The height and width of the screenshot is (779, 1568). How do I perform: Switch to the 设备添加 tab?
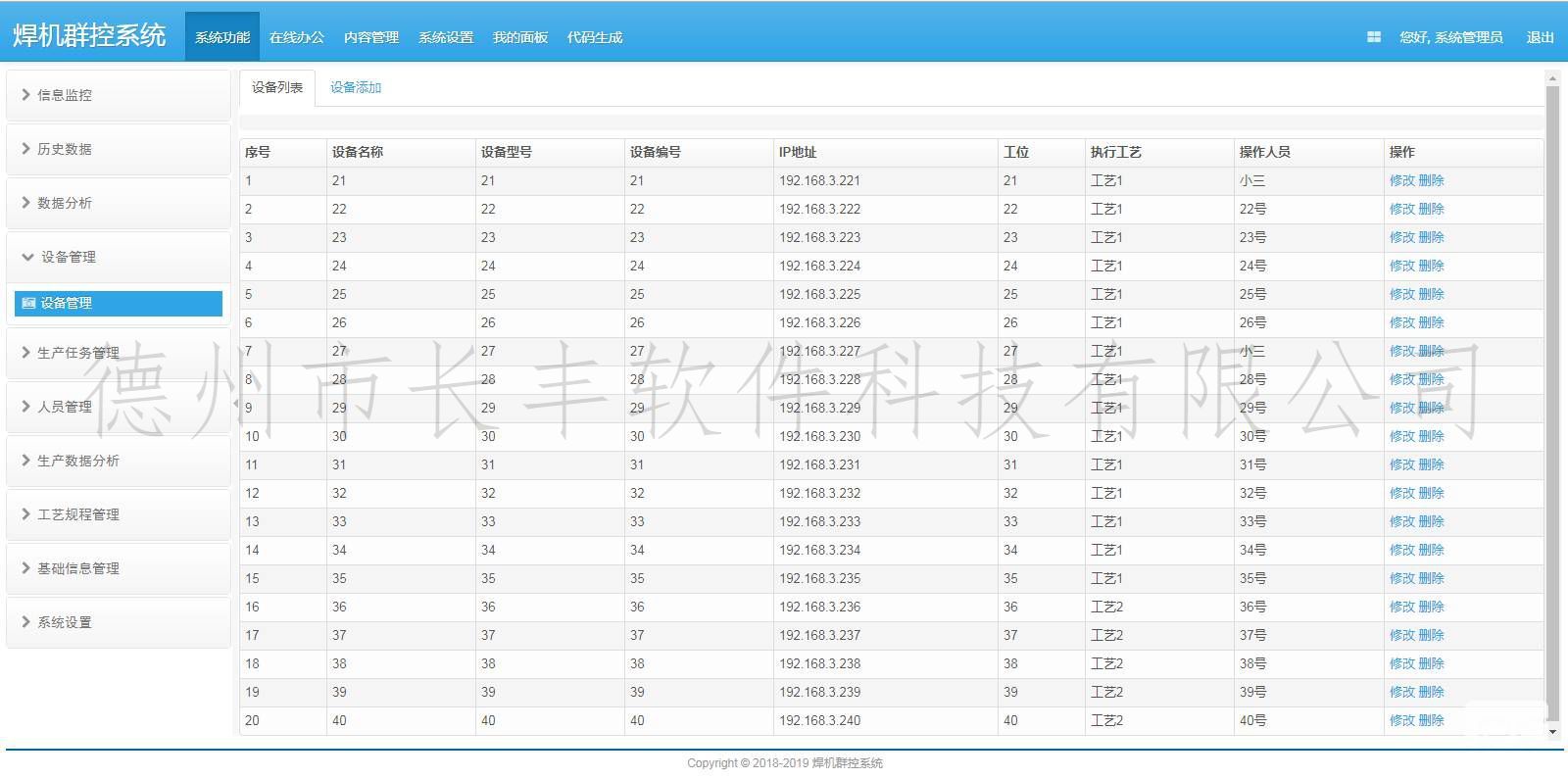pos(355,87)
